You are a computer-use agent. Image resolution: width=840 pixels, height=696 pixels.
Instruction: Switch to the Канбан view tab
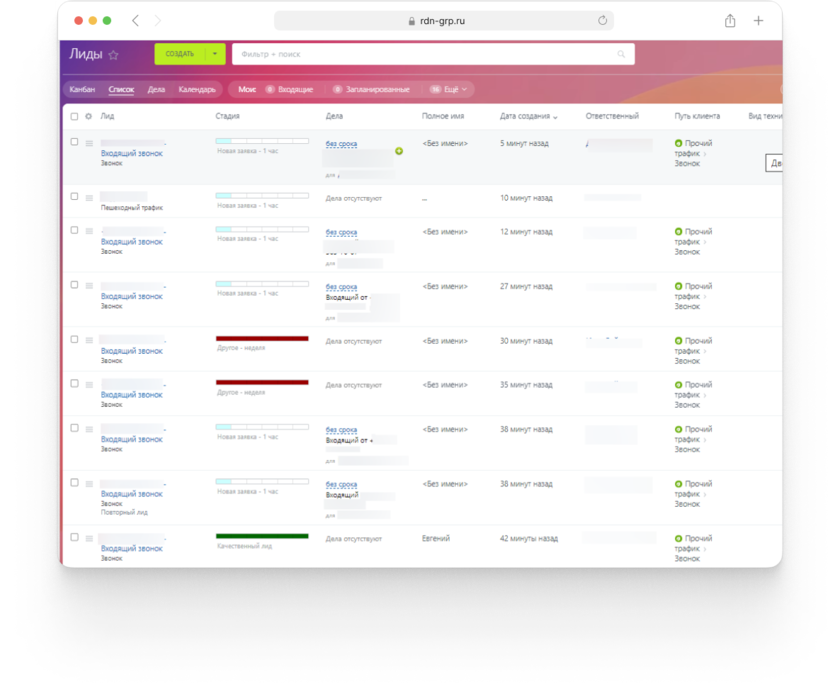point(82,90)
